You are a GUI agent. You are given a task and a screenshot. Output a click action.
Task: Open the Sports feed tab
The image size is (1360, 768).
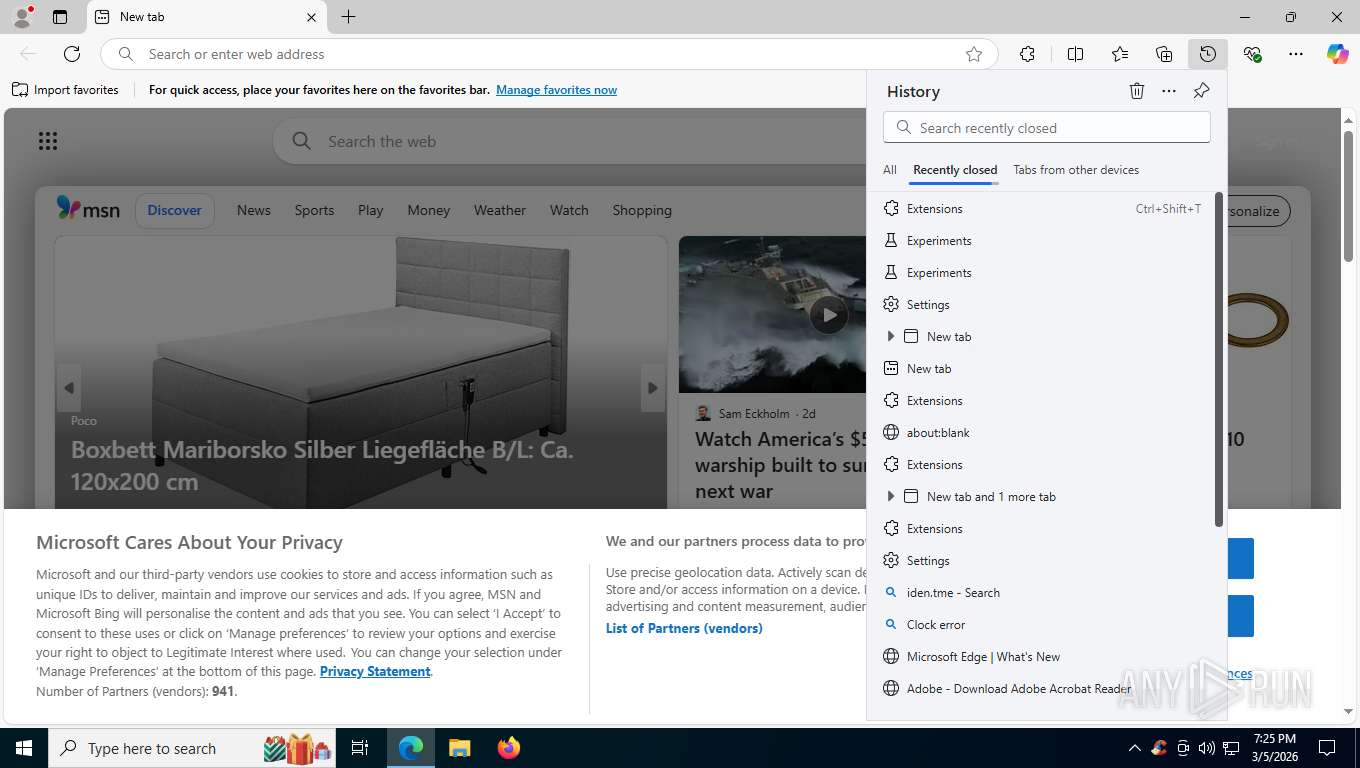click(x=314, y=210)
